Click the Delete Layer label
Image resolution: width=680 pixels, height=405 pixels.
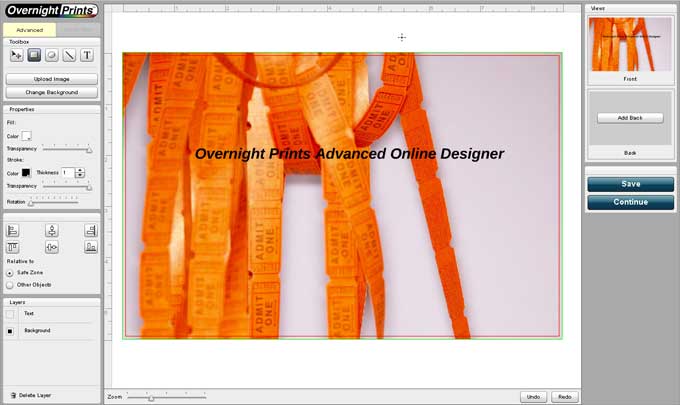(35, 395)
